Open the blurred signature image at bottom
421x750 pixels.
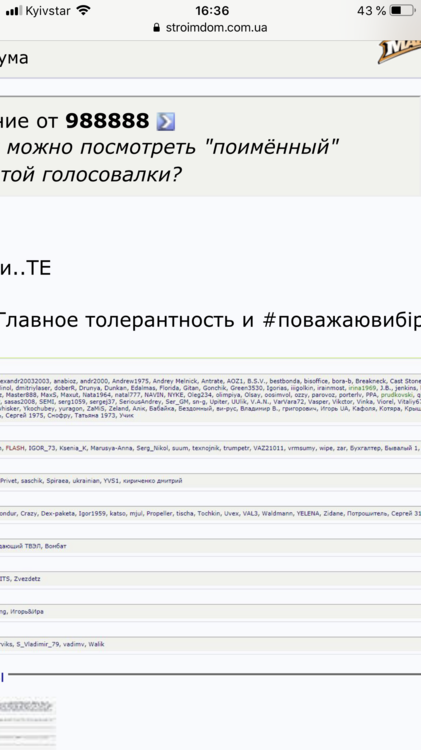point(28,723)
